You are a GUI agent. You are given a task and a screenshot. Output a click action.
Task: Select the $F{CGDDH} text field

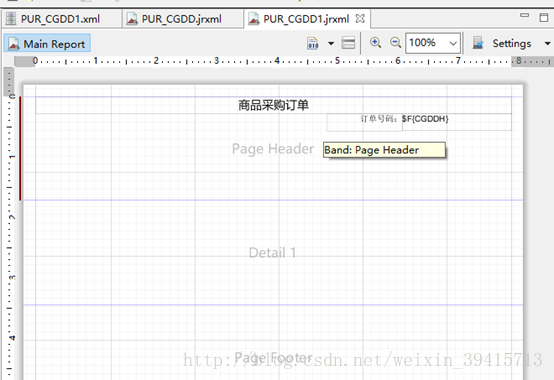coord(456,122)
